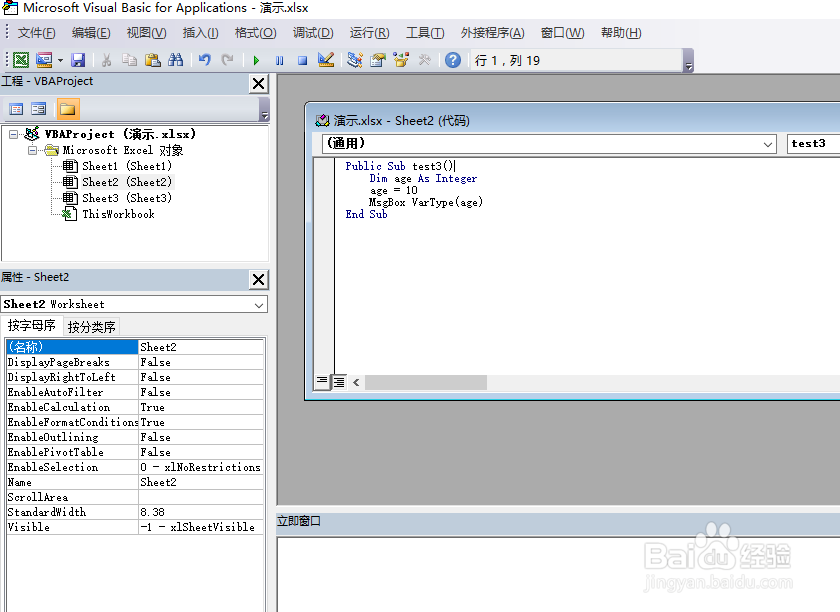Open the 文件(F) menu
Screen dimensions: 840x612
pos(36,33)
